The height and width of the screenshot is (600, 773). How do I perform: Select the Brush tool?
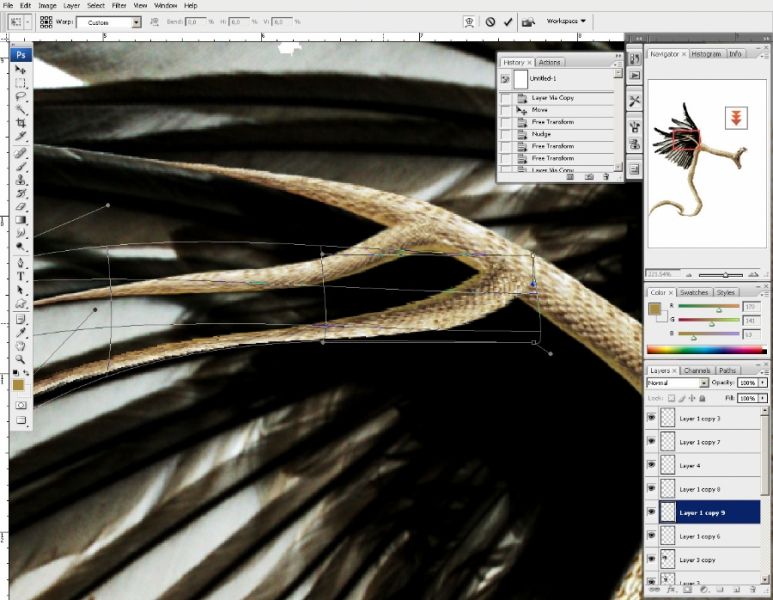pos(20,166)
